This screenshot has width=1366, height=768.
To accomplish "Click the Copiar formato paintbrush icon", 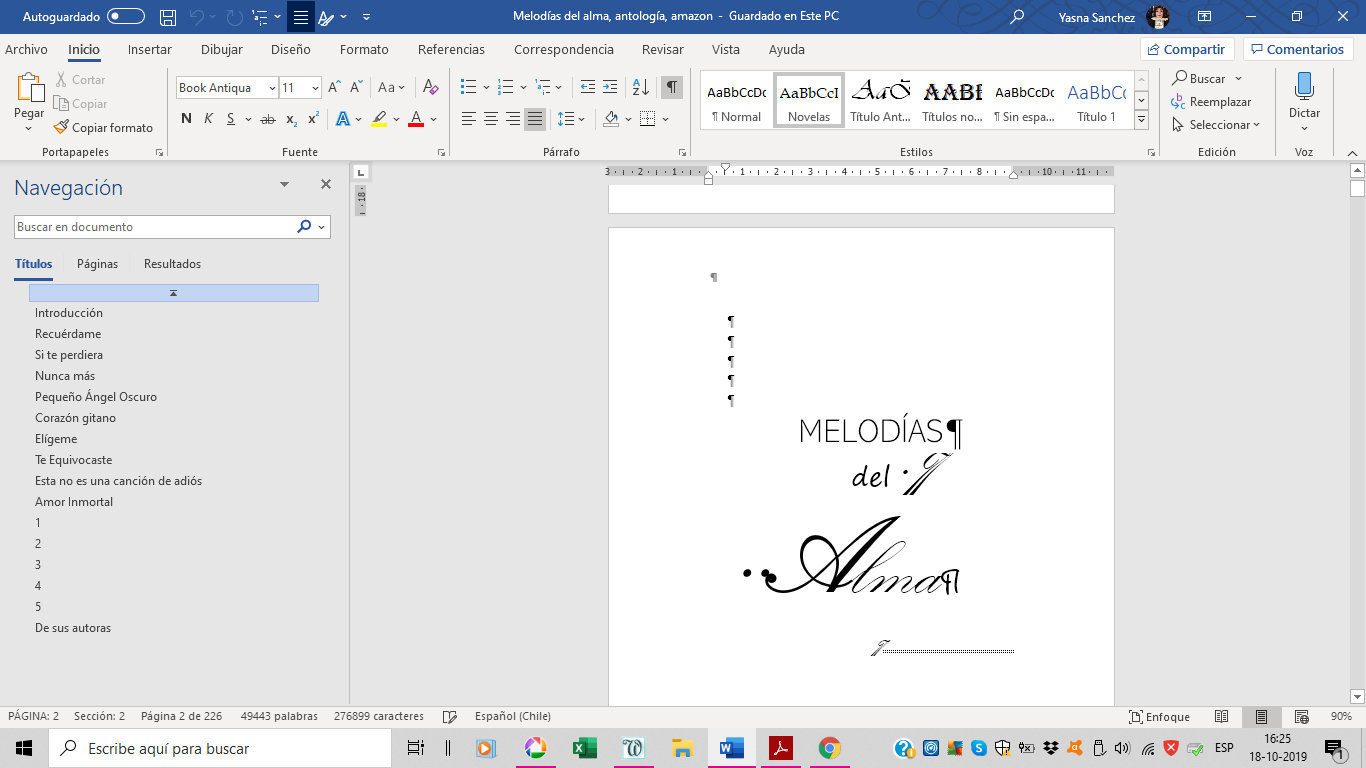I will 61,128.
